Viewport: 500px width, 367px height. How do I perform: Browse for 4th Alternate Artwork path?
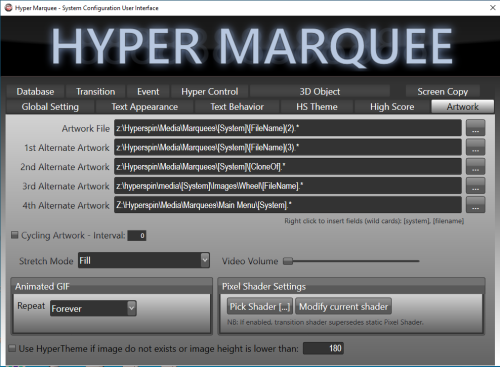[475, 205]
